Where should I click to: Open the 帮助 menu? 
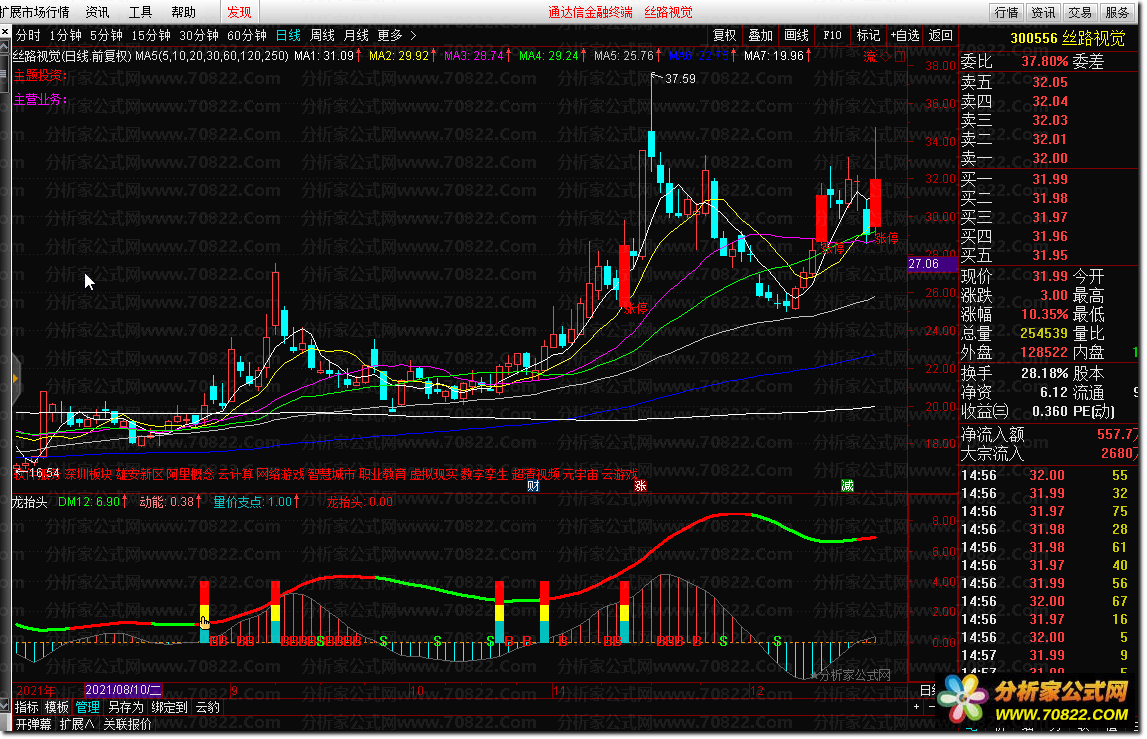tap(184, 12)
